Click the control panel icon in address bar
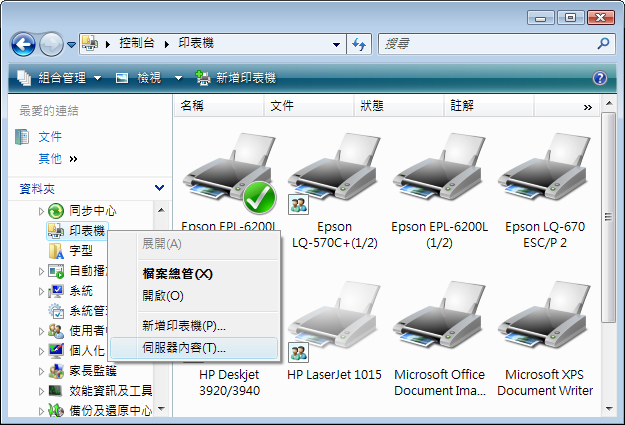The height and width of the screenshot is (425, 625). click(89, 43)
